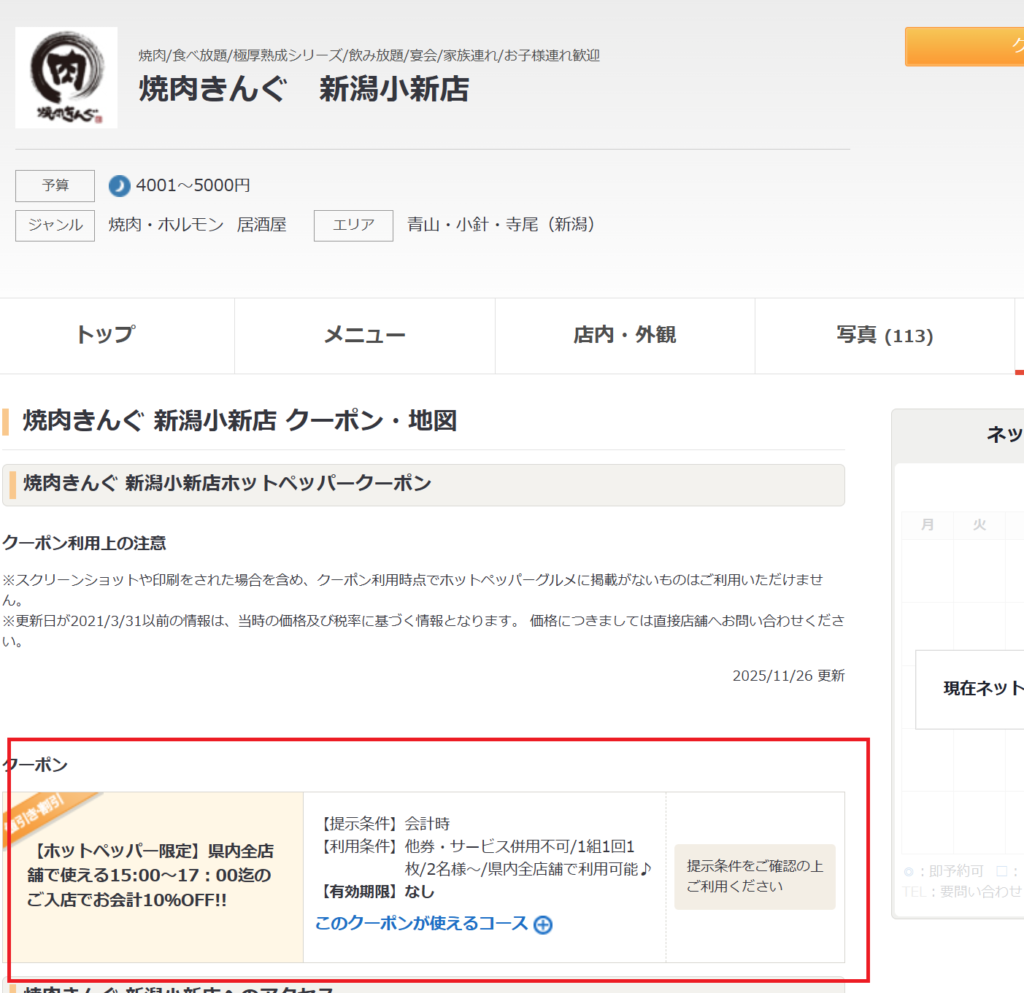1024x993 pixels.
Task: Click the moon dinner budget icon
Action: click(119, 186)
